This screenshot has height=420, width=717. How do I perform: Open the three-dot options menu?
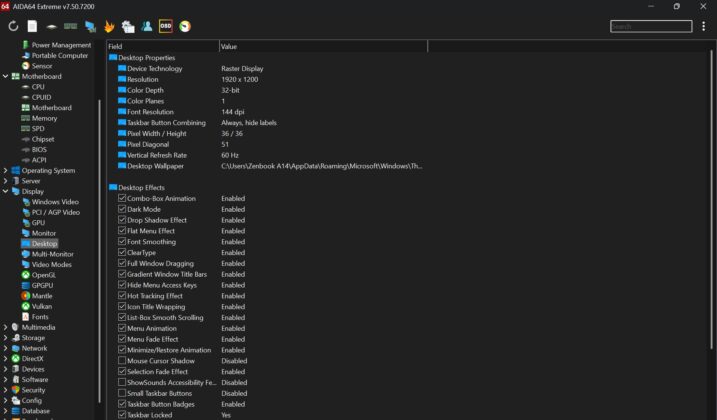pos(703,26)
